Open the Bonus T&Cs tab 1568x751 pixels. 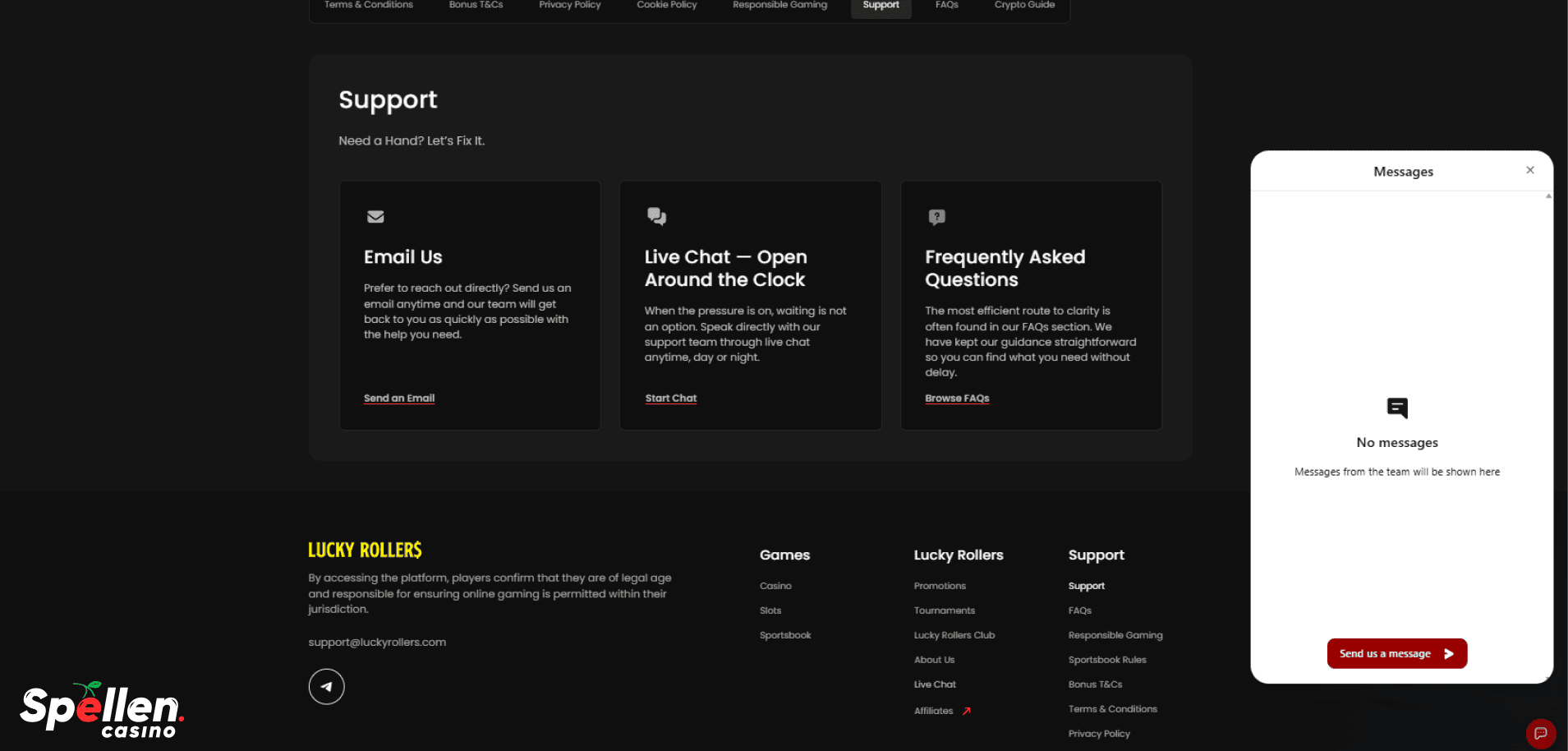(476, 5)
